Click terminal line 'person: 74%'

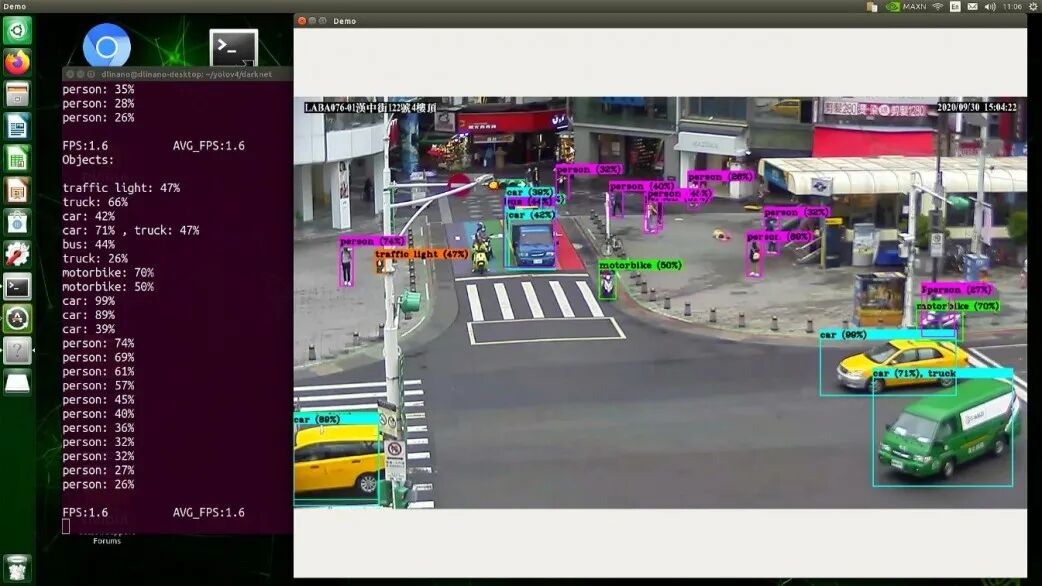98,343
